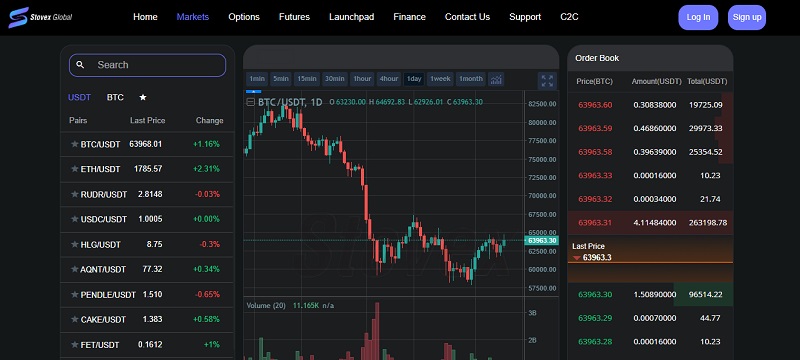Image resolution: width=800 pixels, height=360 pixels.
Task: Select the 1min chart interval
Action: [x=257, y=79]
